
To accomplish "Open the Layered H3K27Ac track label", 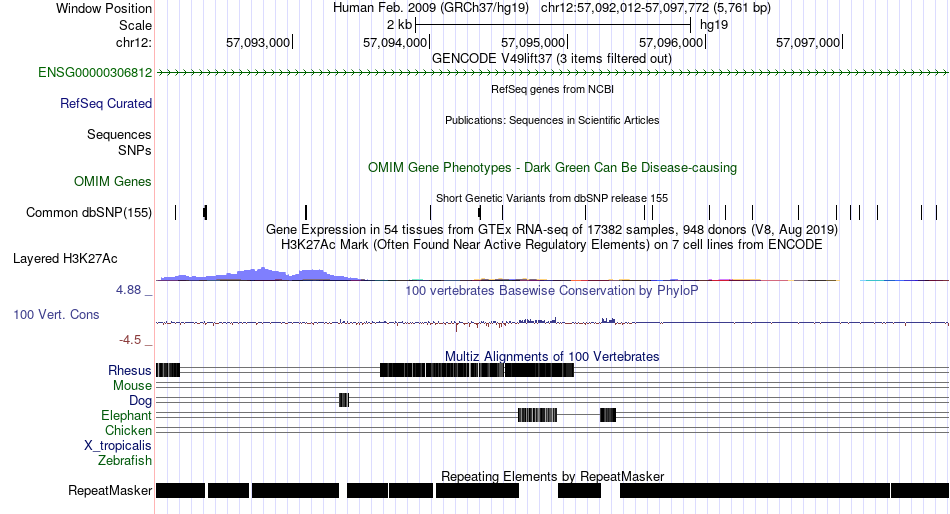I will tap(65, 259).
